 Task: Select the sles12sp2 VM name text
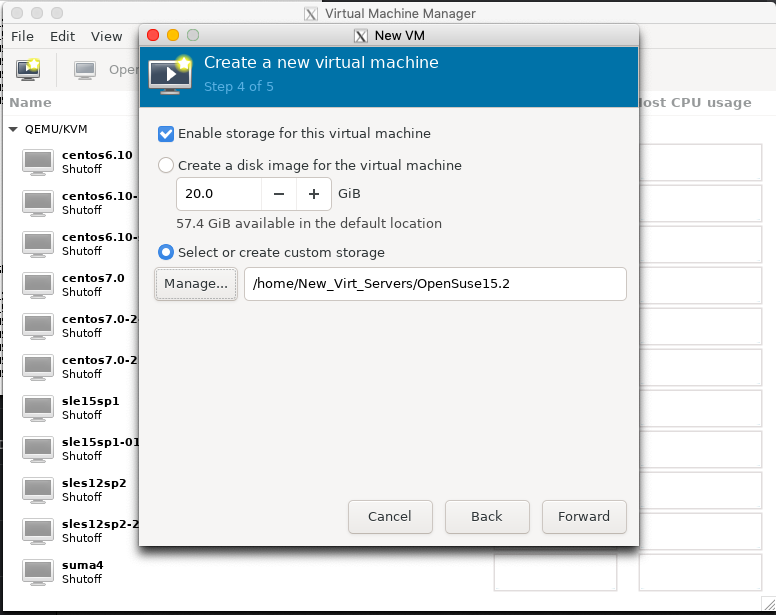(94, 483)
